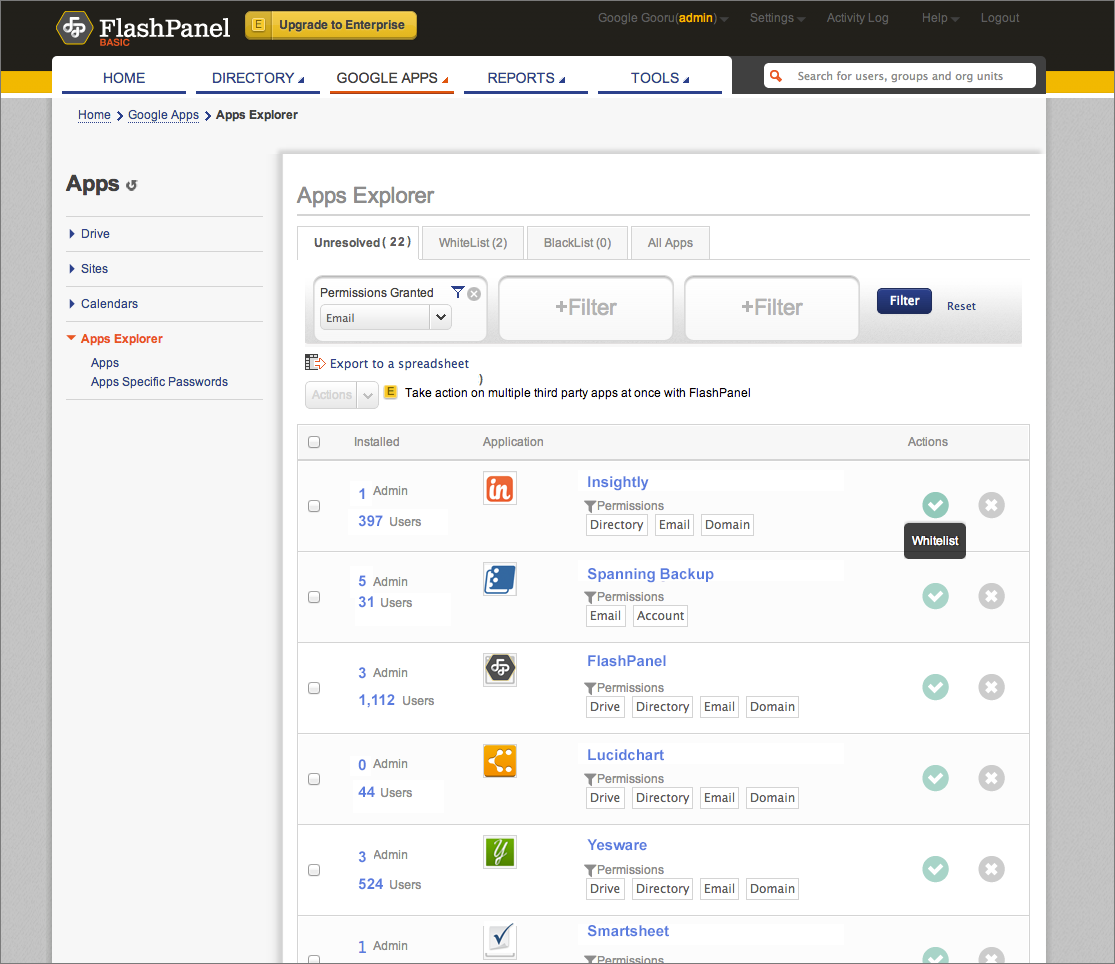Viewport: 1115px width, 964px height.
Task: Click the Export to spreadsheet icon
Action: pos(315,363)
